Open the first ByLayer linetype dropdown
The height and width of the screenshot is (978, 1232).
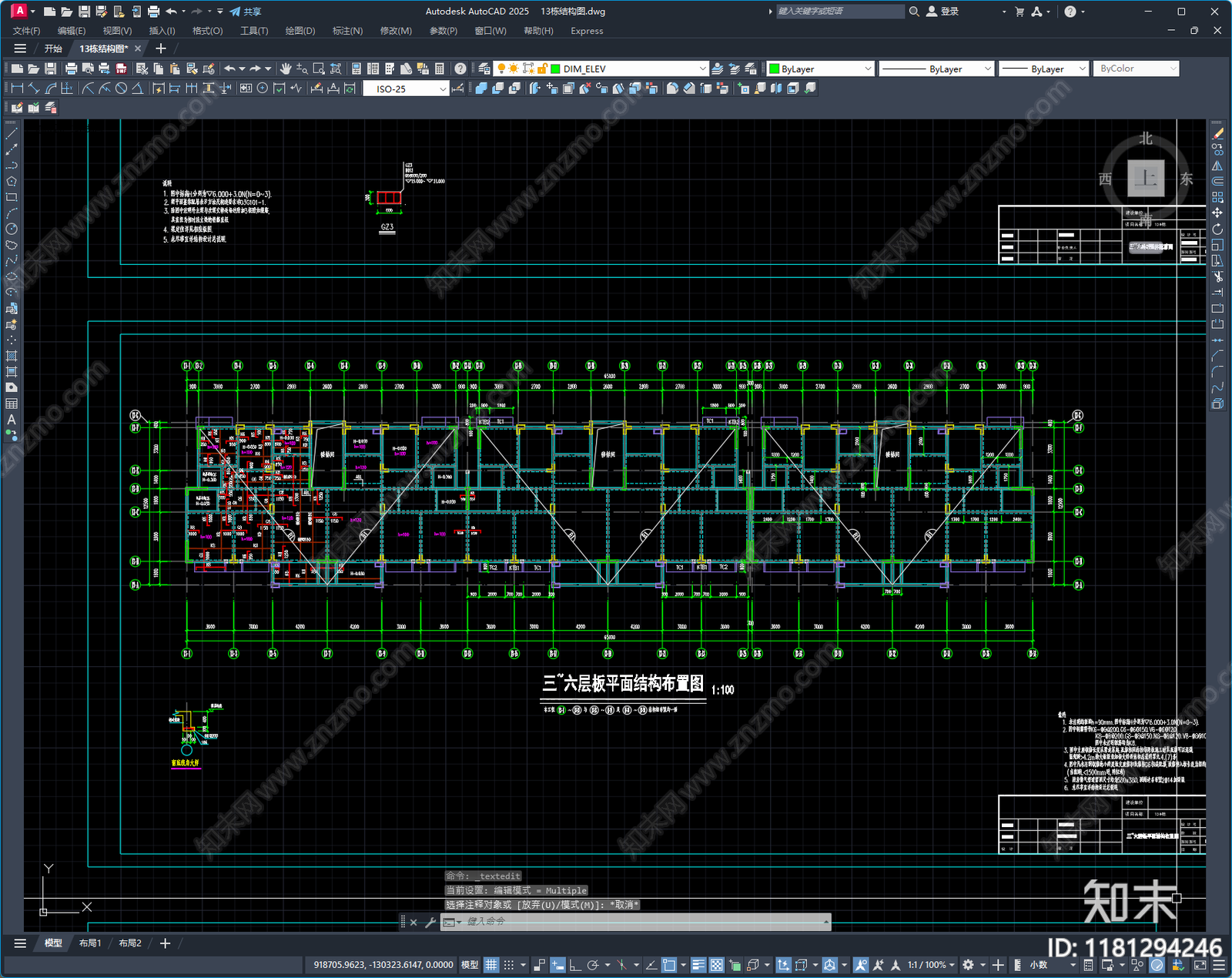987,69
